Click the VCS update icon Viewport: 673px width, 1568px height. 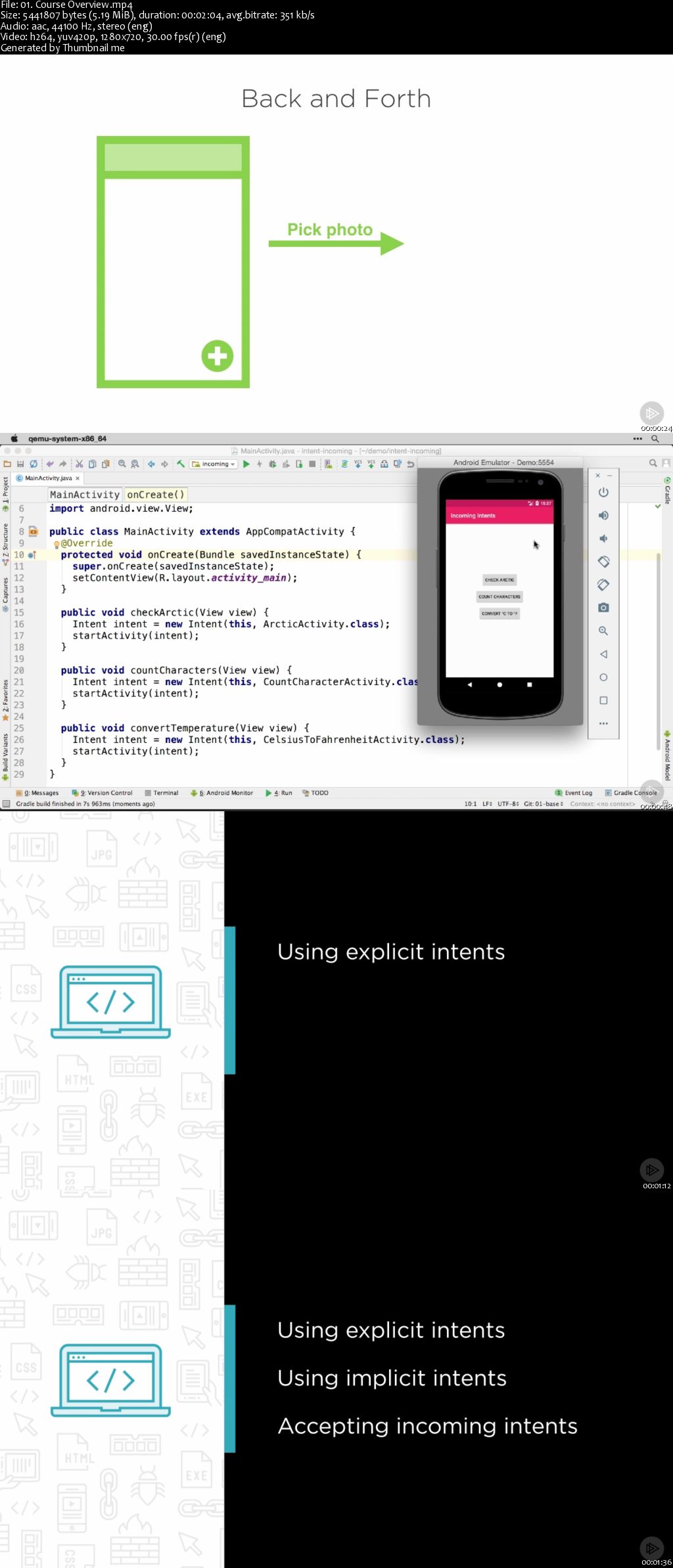(x=358, y=464)
